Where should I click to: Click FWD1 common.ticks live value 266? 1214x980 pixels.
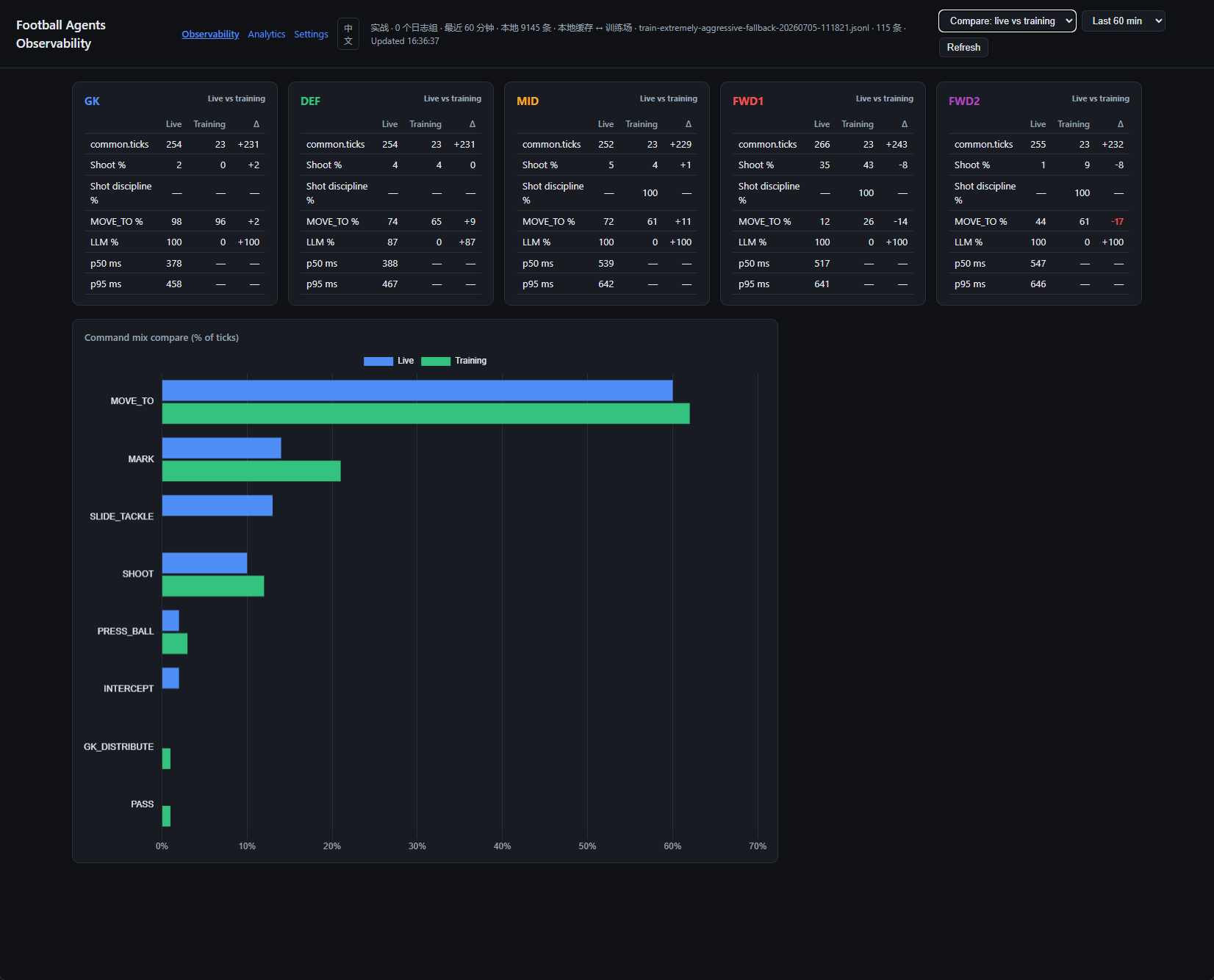click(x=822, y=145)
